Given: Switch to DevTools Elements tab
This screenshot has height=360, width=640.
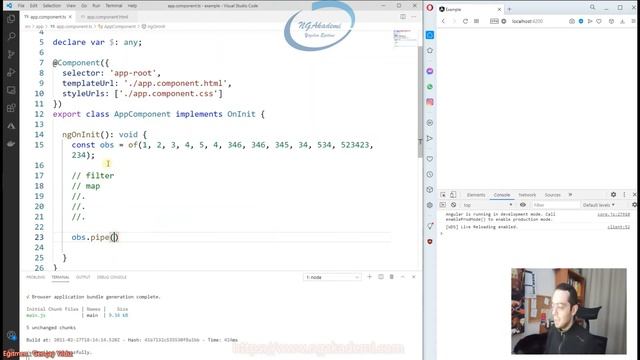Looking at the screenshot, I should [476, 195].
